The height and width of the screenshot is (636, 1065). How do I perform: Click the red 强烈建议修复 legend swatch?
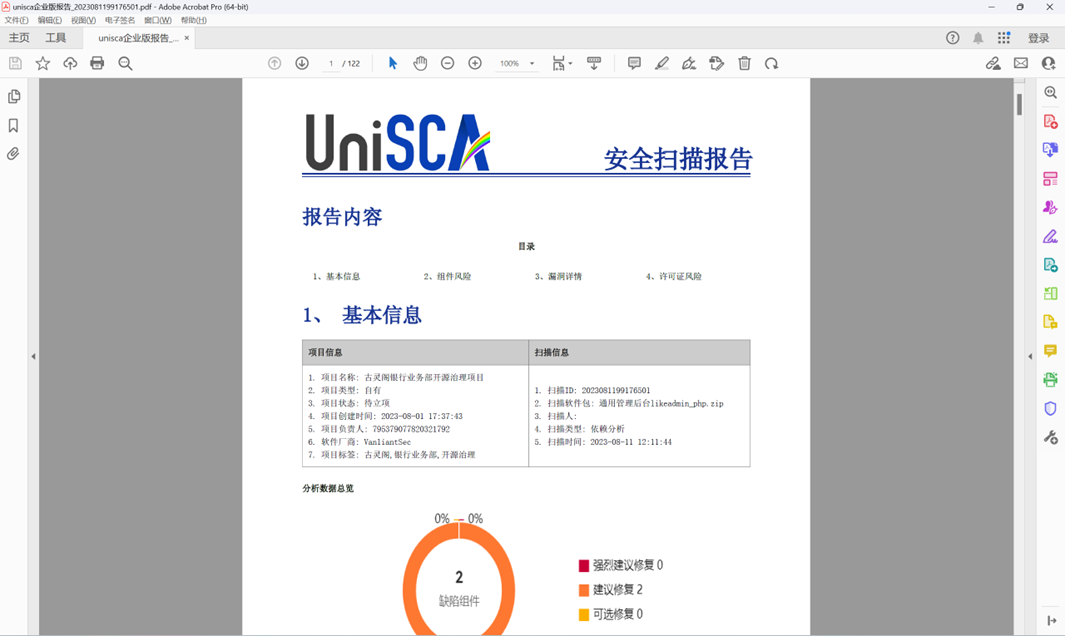(x=583, y=565)
